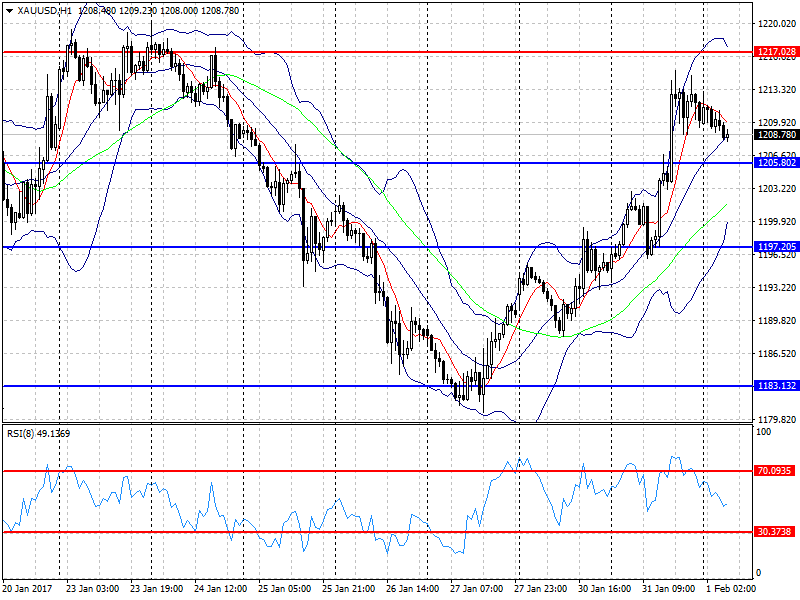The height and width of the screenshot is (600, 800).
Task: Select the blue 1183.132 support price label
Action: tap(776, 386)
